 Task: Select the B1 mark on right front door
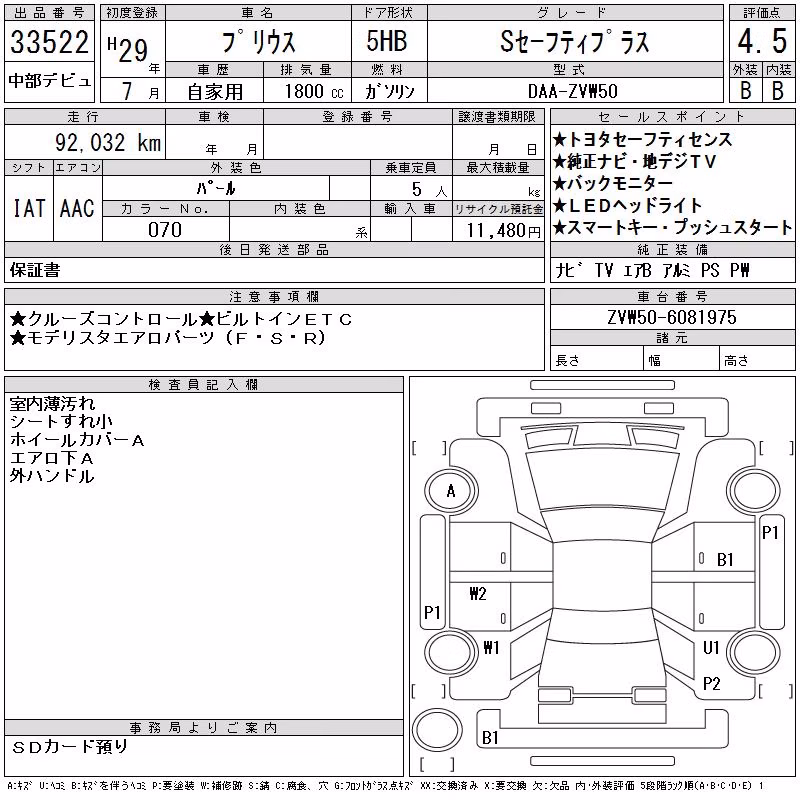coord(725,560)
